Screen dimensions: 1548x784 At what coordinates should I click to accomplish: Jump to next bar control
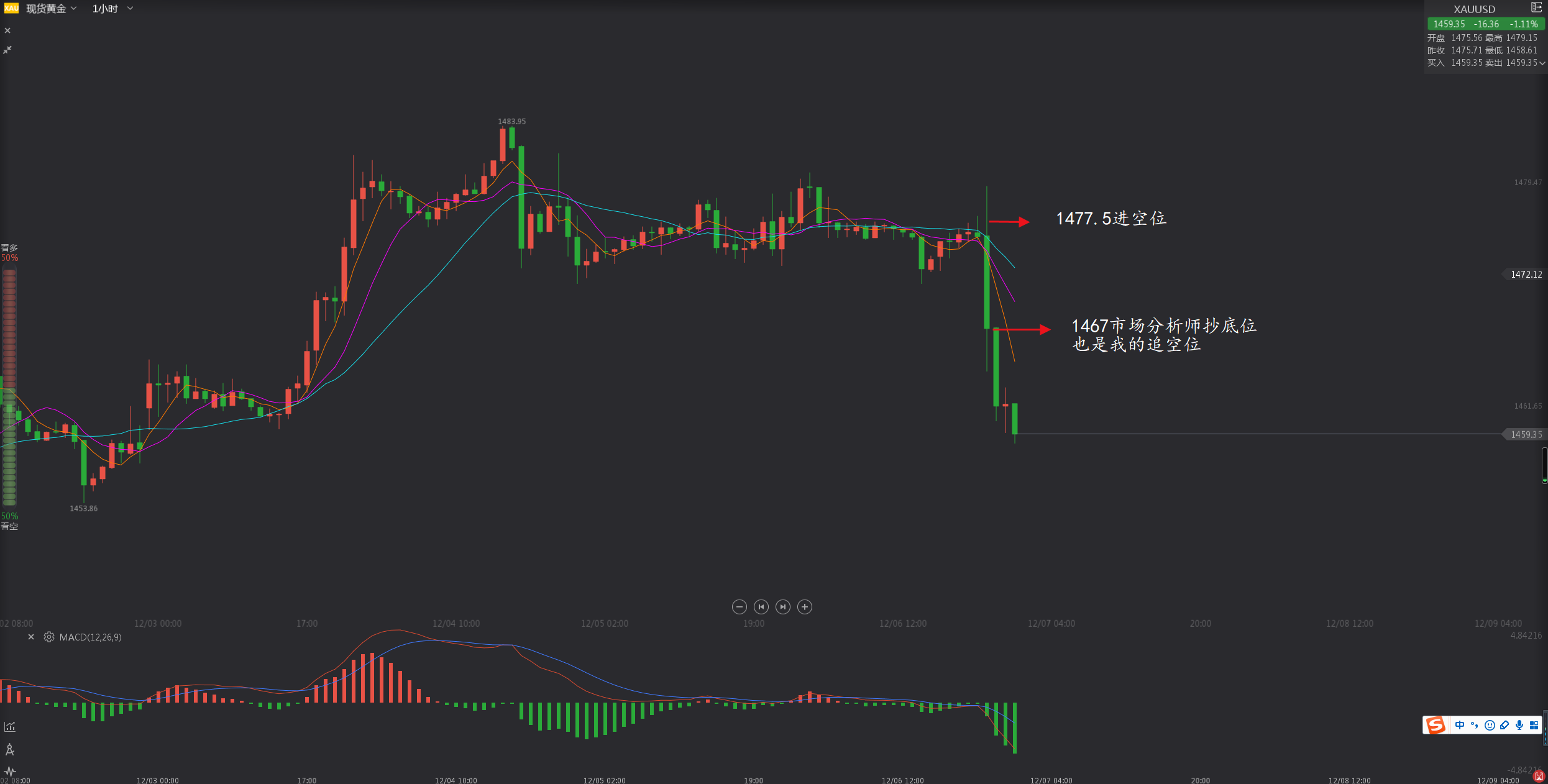pyautogui.click(x=783, y=607)
